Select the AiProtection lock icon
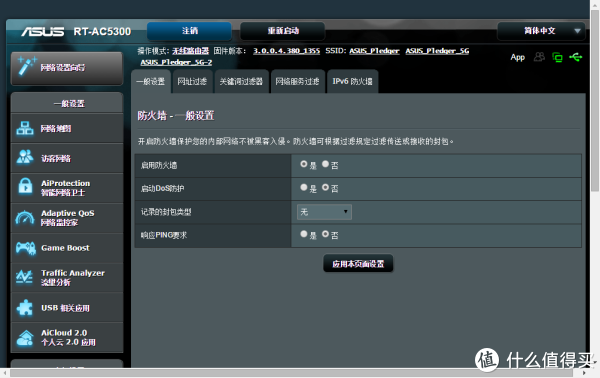Image resolution: width=600 pixels, height=378 pixels. pos(25,187)
